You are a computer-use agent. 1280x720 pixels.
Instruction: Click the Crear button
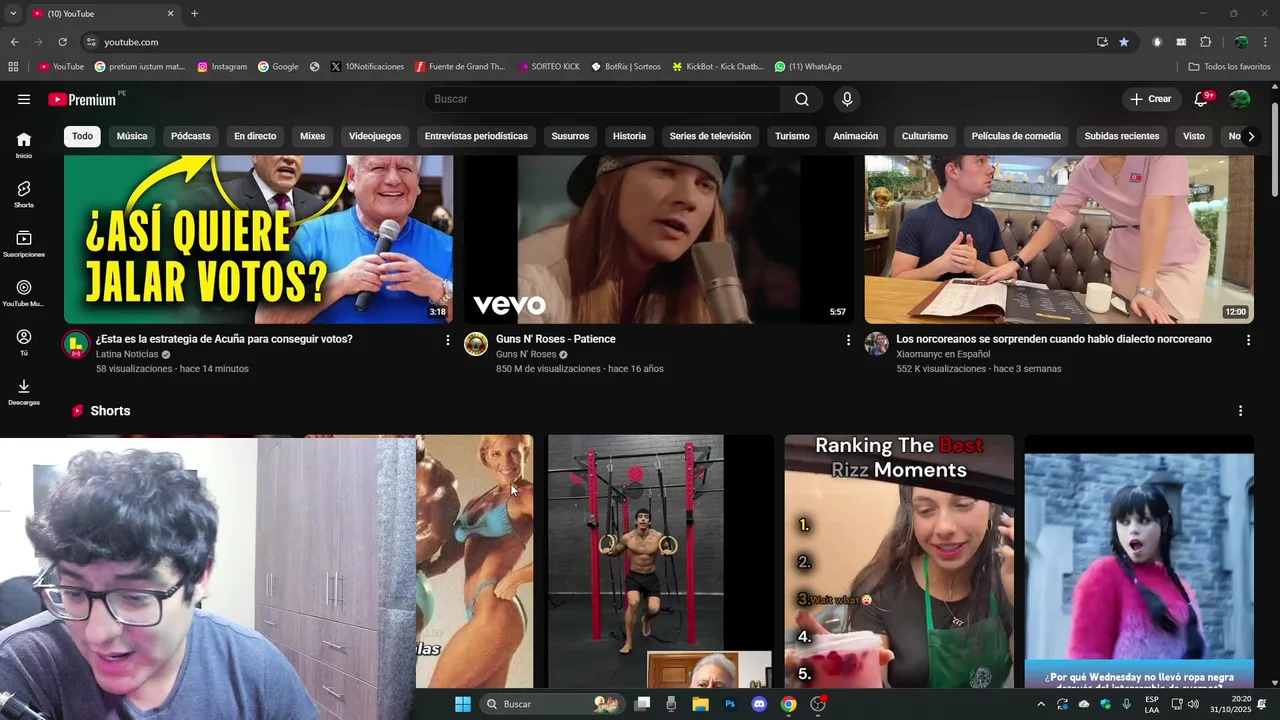click(1150, 99)
